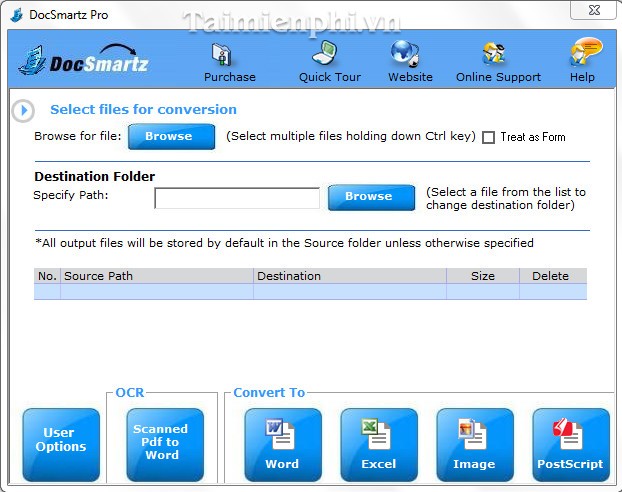Click the Delete column header
This screenshot has width=622, height=492.
click(x=553, y=276)
